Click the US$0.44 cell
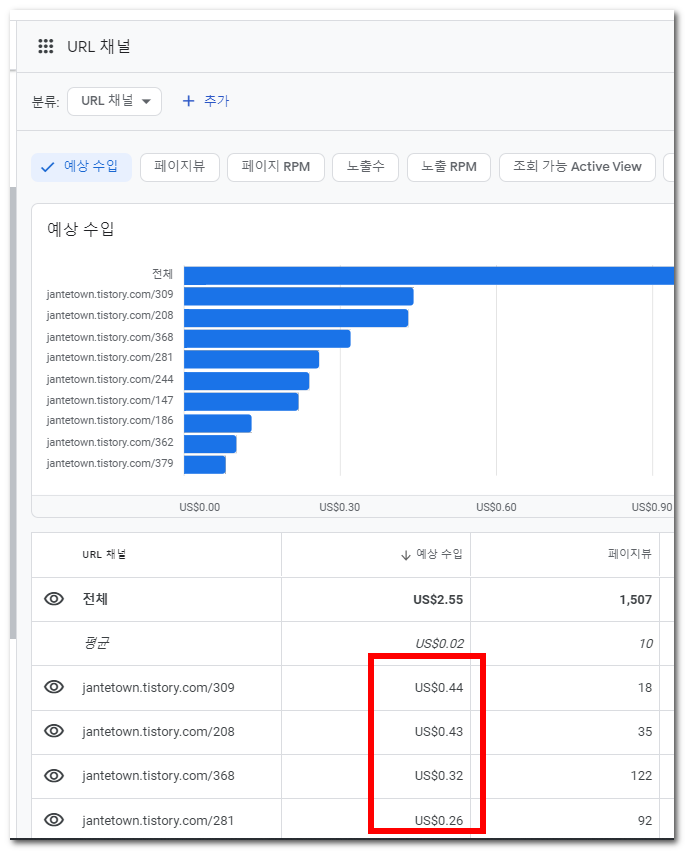 (x=439, y=688)
